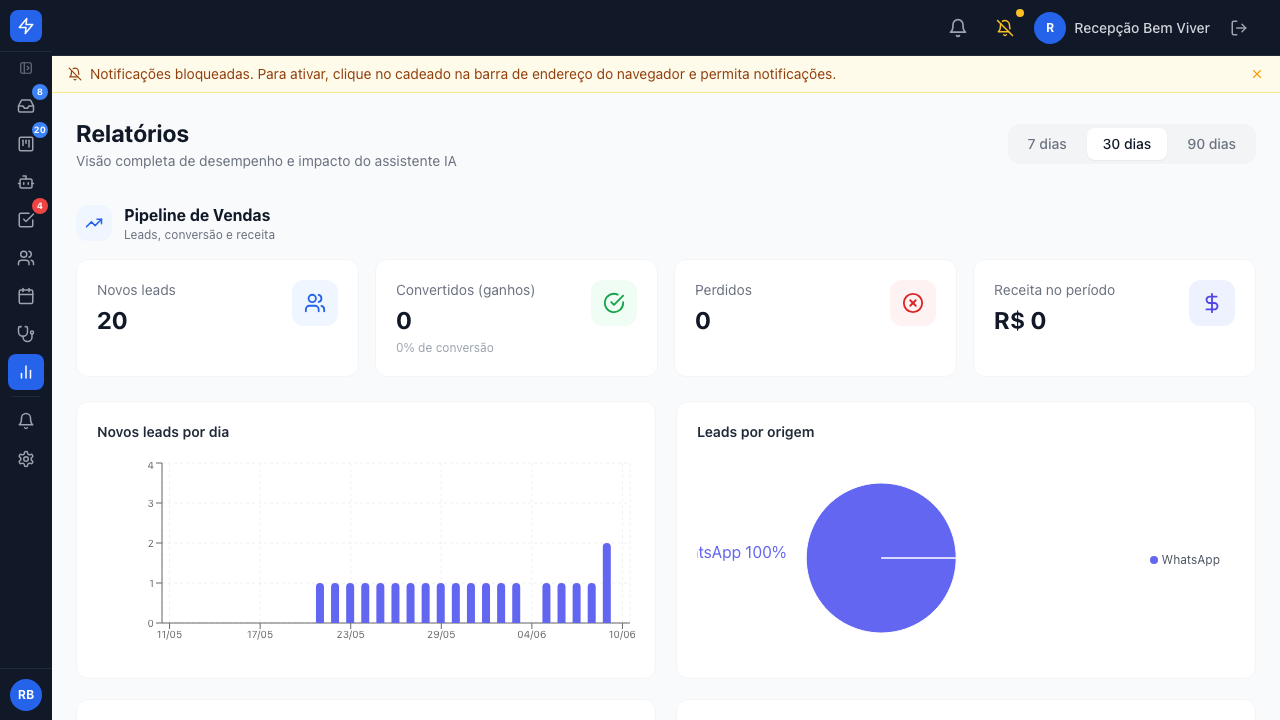Viewport: 1280px width, 720px height.
Task: Open the RB avatar at sidebar bottom
Action: coord(26,695)
